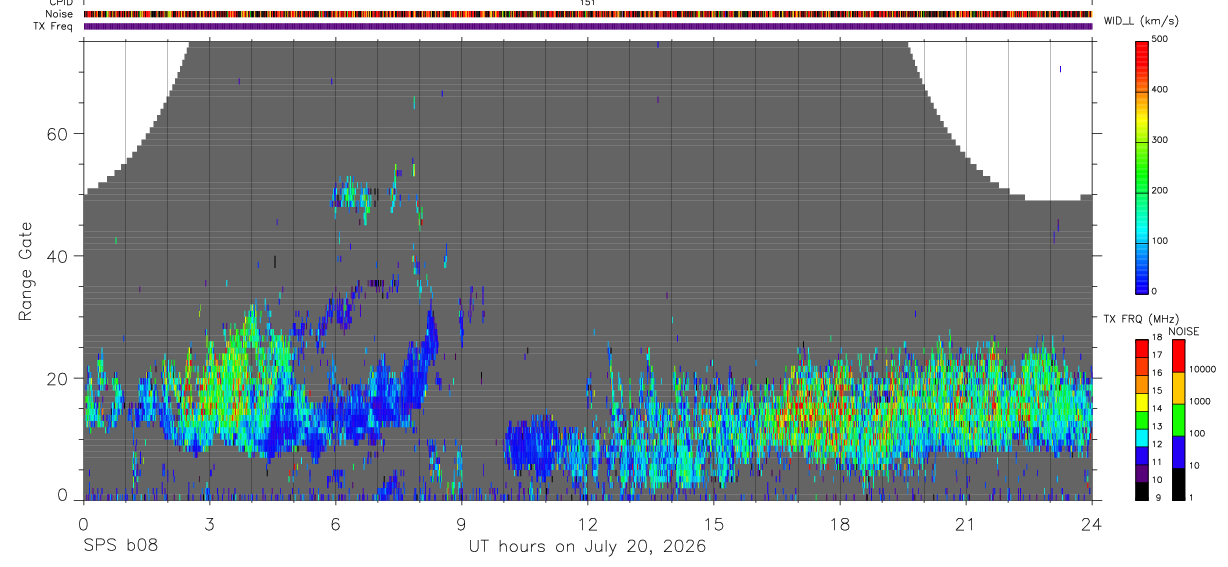Click the red top of the WID colorbar
Screen dimensions: 1228x567
coord(1141,48)
